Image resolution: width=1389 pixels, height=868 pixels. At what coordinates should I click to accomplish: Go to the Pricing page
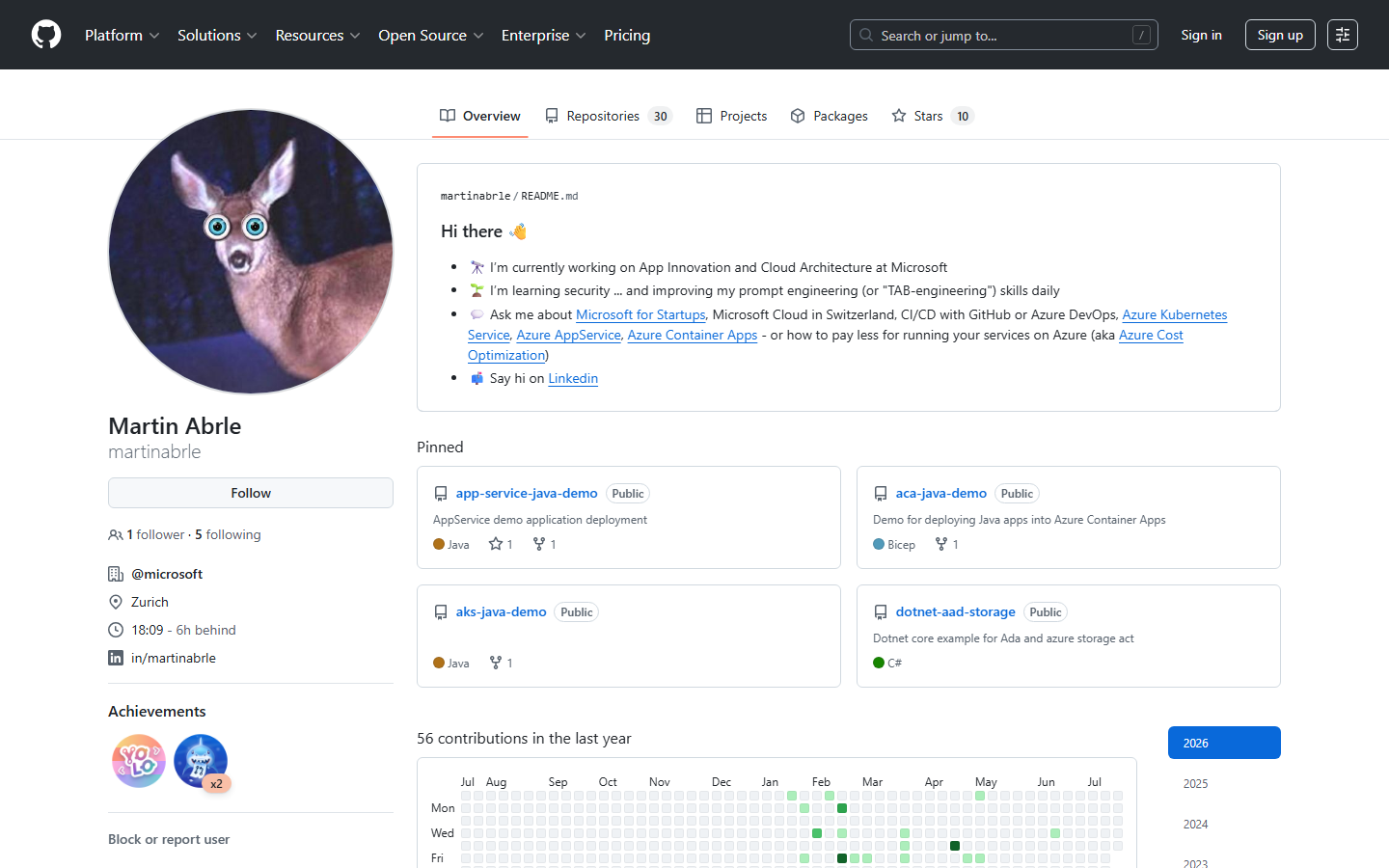pyautogui.click(x=627, y=35)
